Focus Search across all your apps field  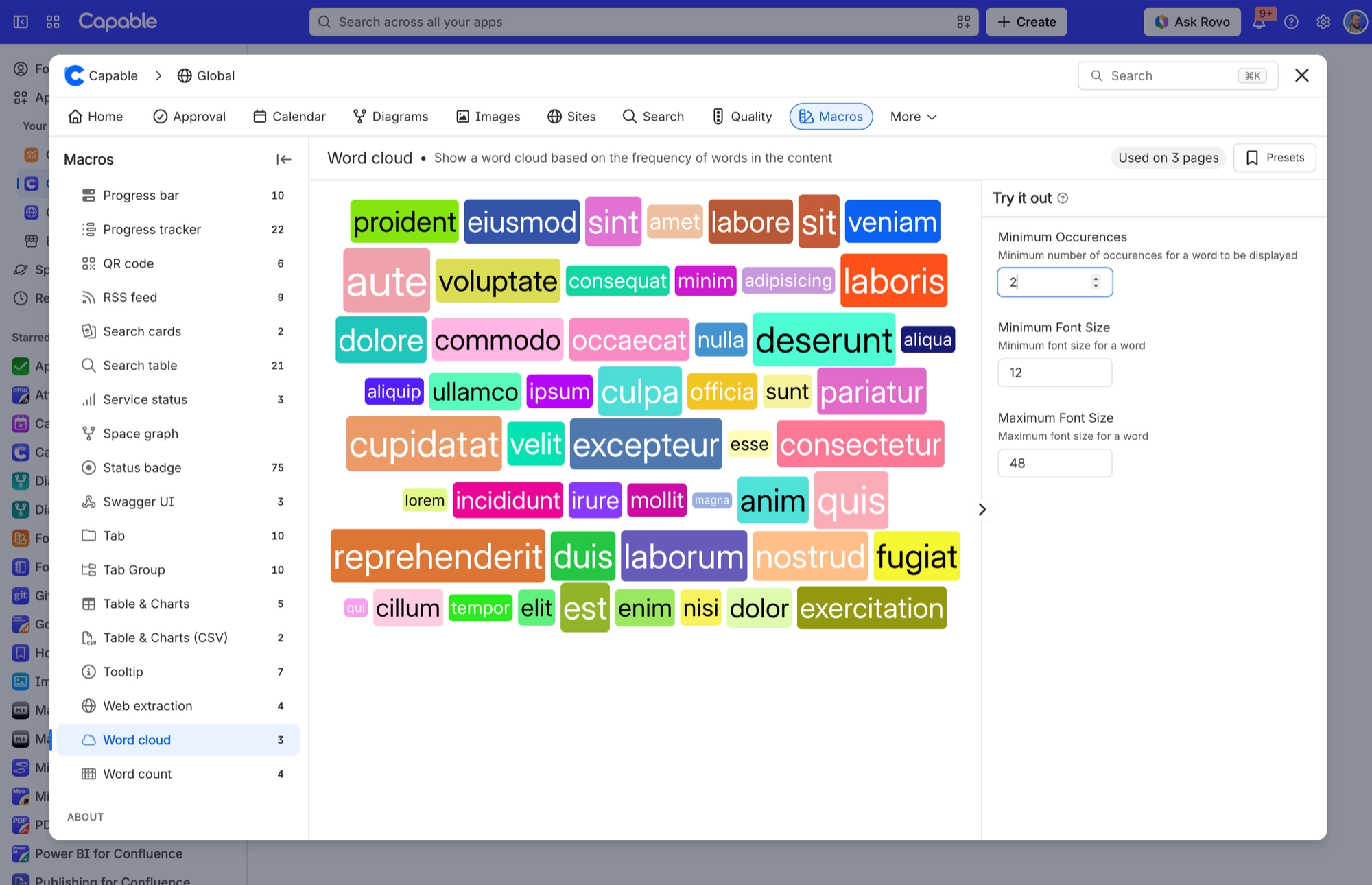pyautogui.click(x=643, y=22)
